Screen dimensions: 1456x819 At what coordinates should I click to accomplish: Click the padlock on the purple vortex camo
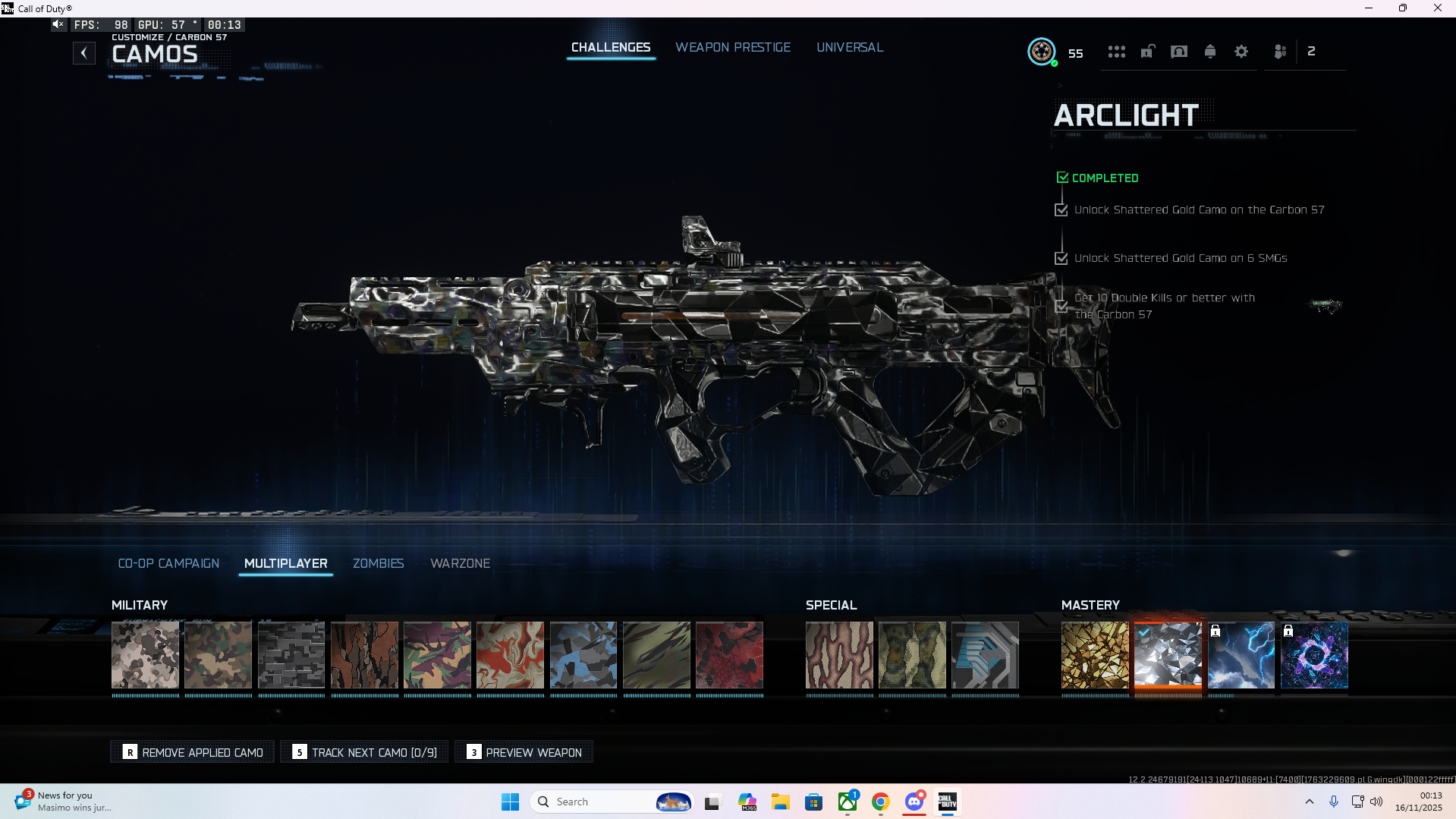pos(1288,631)
